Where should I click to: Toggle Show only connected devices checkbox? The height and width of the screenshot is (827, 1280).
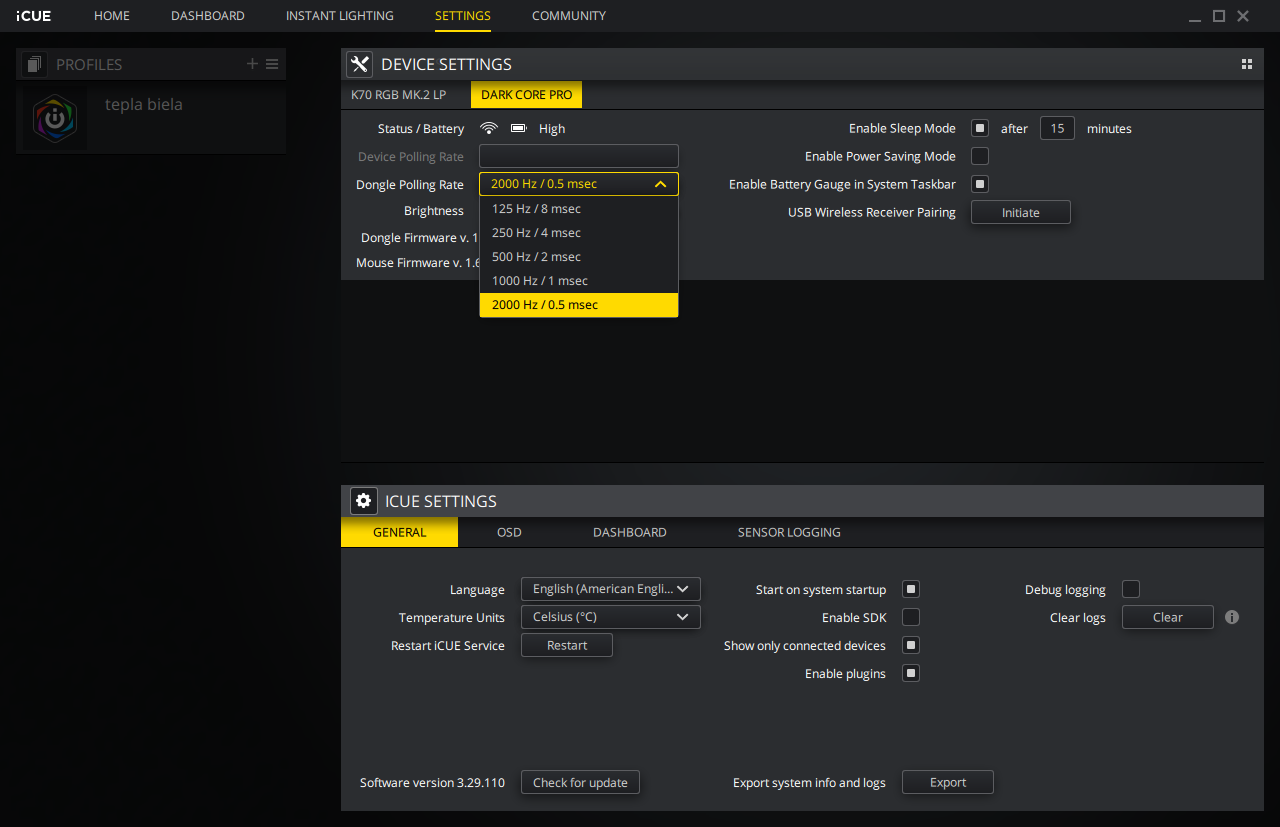(911, 645)
